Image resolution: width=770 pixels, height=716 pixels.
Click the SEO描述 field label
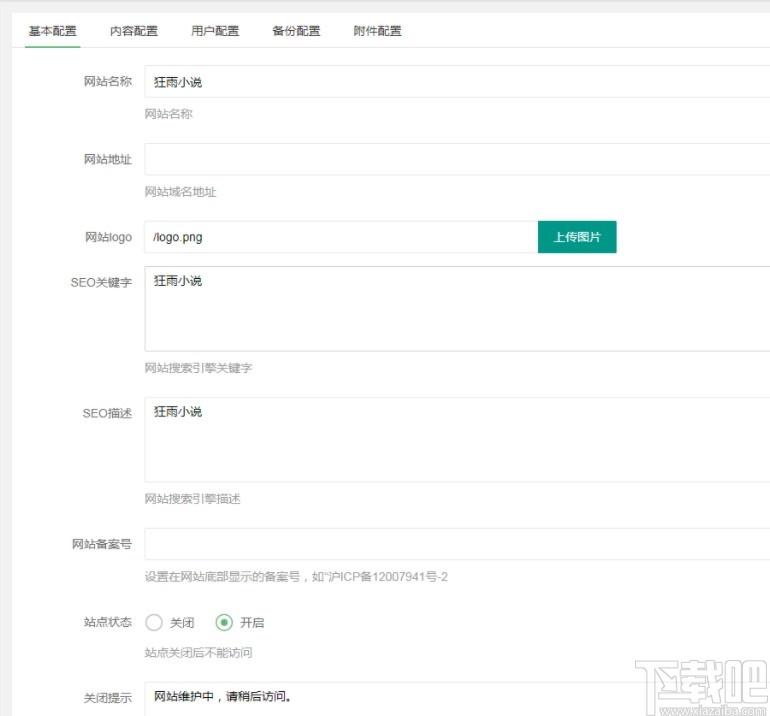pos(107,413)
